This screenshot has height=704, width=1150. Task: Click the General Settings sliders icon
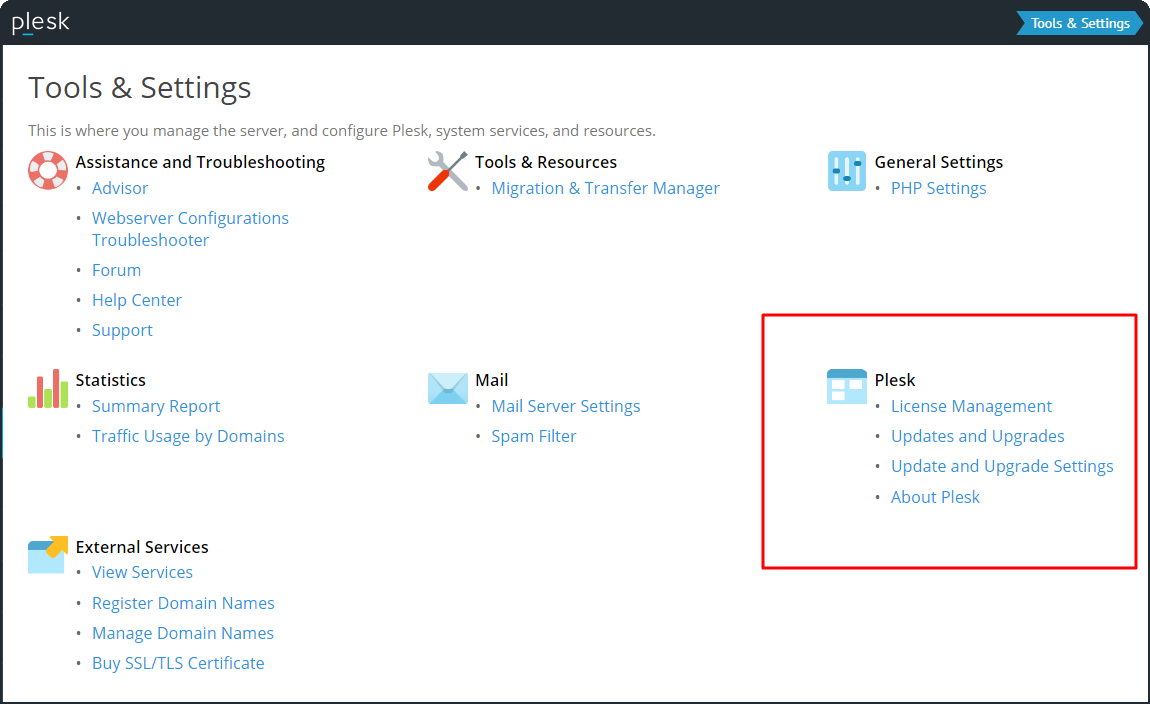[x=847, y=171]
